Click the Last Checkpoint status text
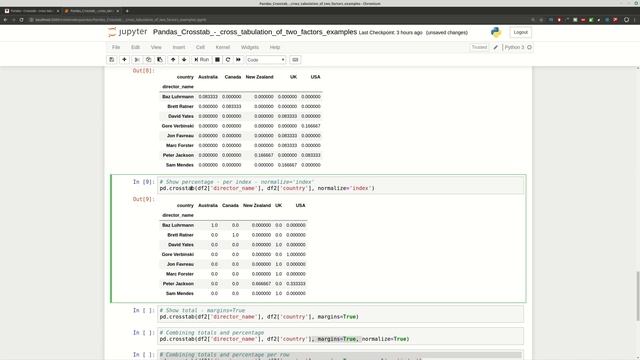This screenshot has width=640, height=360. click(391, 33)
